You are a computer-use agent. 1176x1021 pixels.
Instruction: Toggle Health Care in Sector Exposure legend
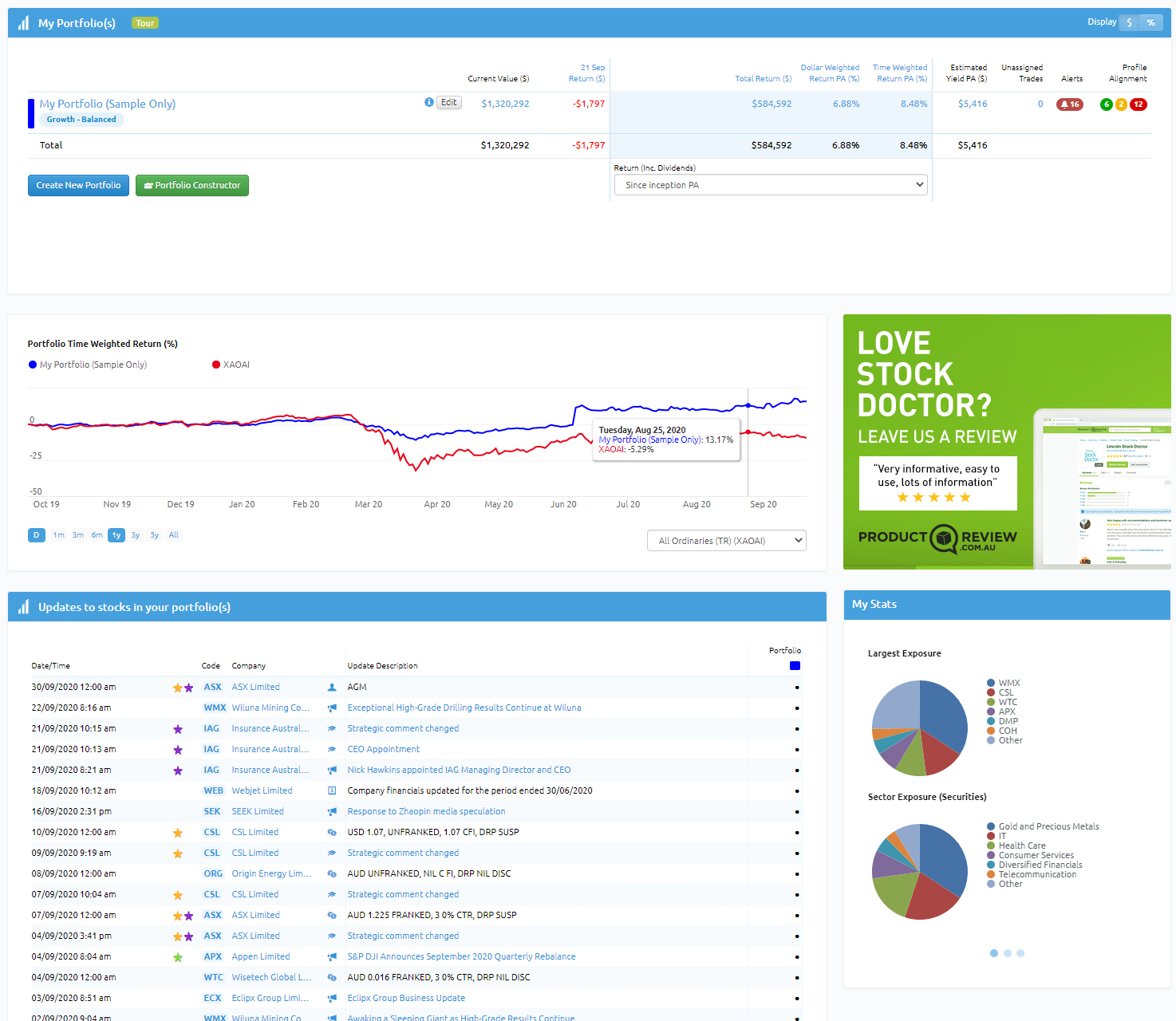pyautogui.click(x=1016, y=846)
